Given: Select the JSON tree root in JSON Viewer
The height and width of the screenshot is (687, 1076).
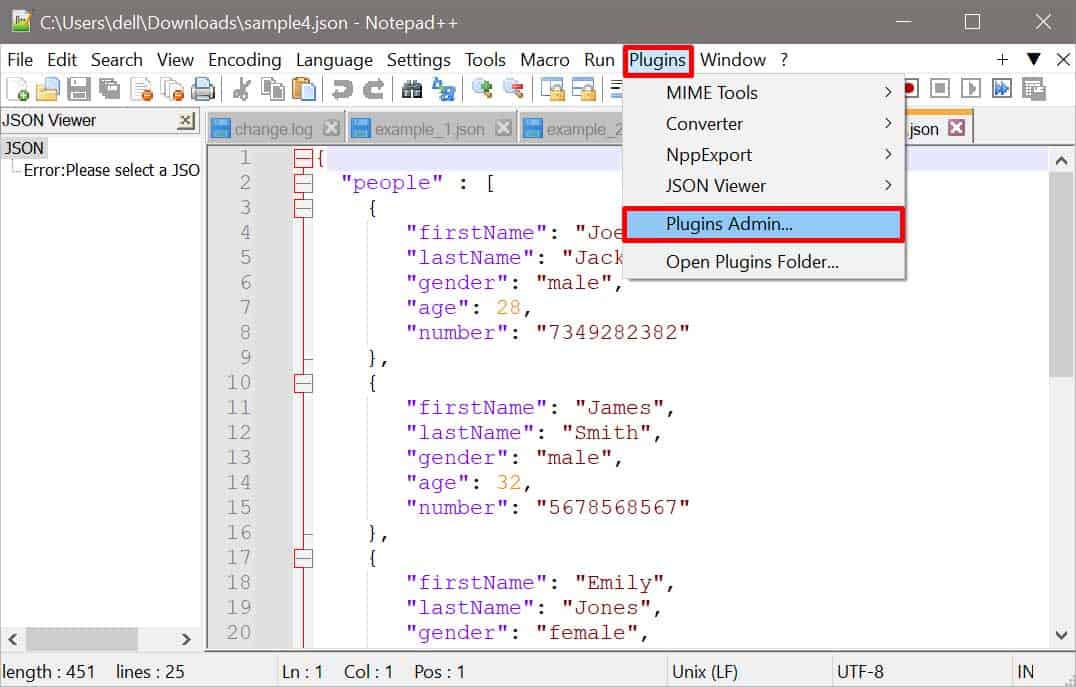Looking at the screenshot, I should [x=24, y=148].
